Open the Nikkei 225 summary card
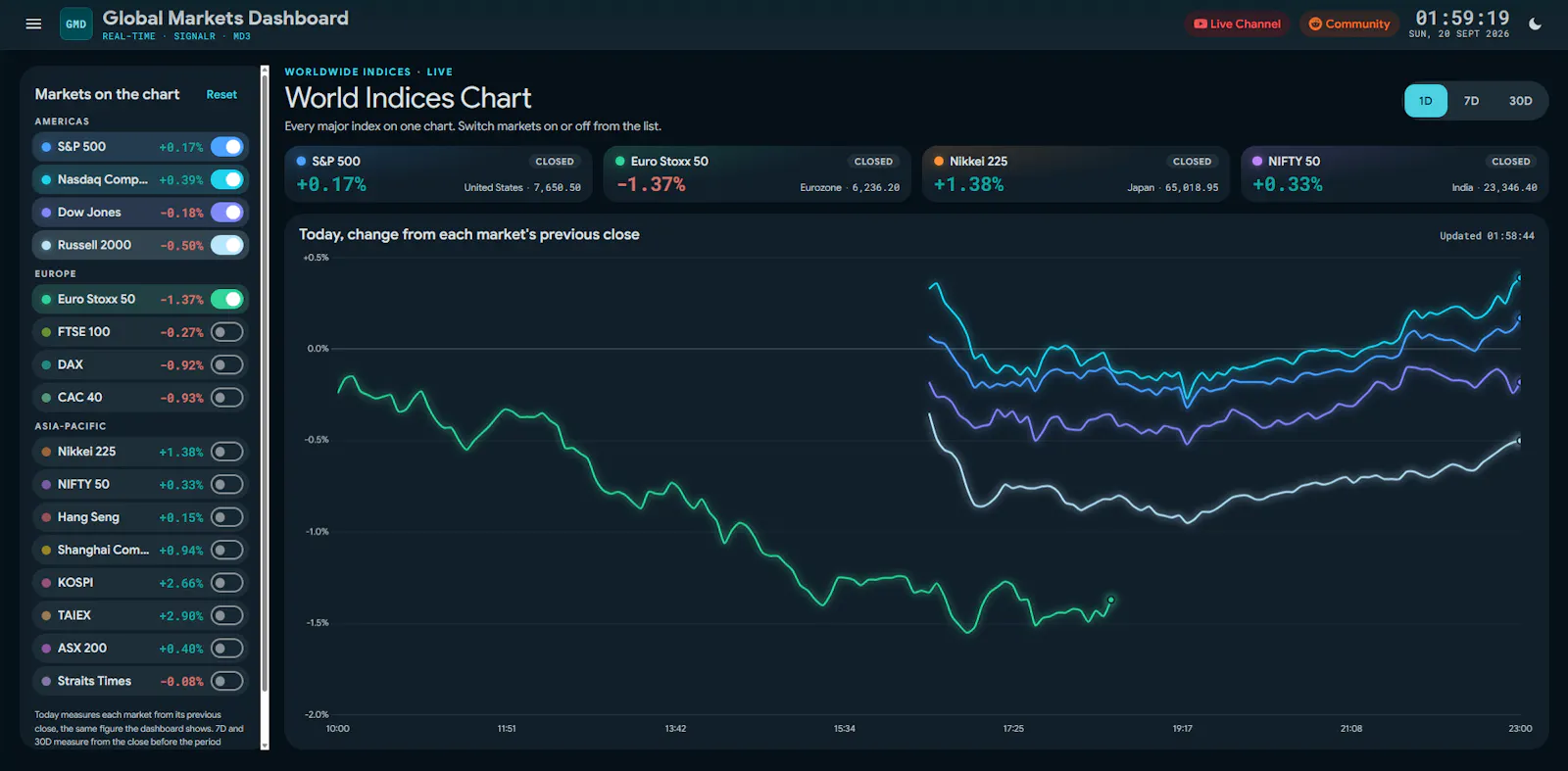This screenshot has height=771, width=1568. point(1076,174)
